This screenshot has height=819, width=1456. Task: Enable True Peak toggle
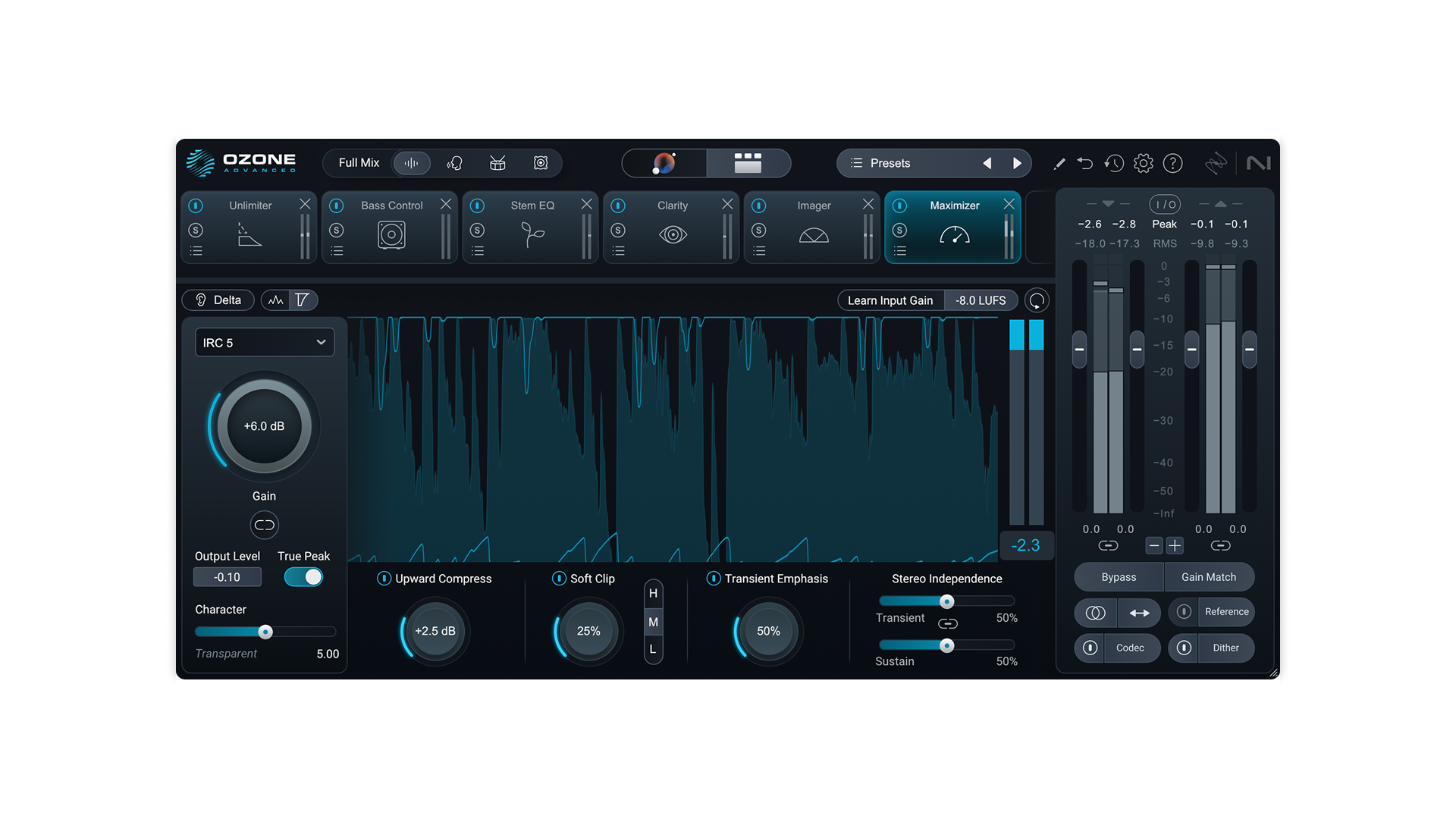tap(303, 576)
